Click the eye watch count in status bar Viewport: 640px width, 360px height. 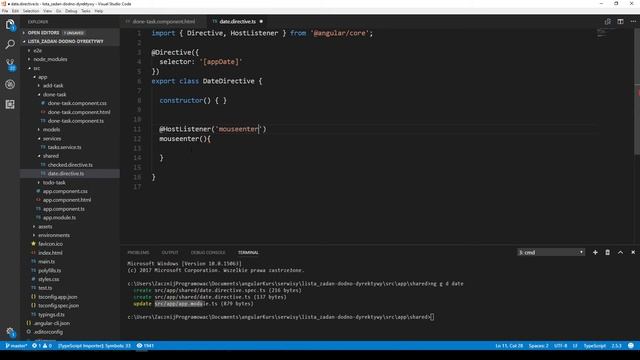coord(145,346)
